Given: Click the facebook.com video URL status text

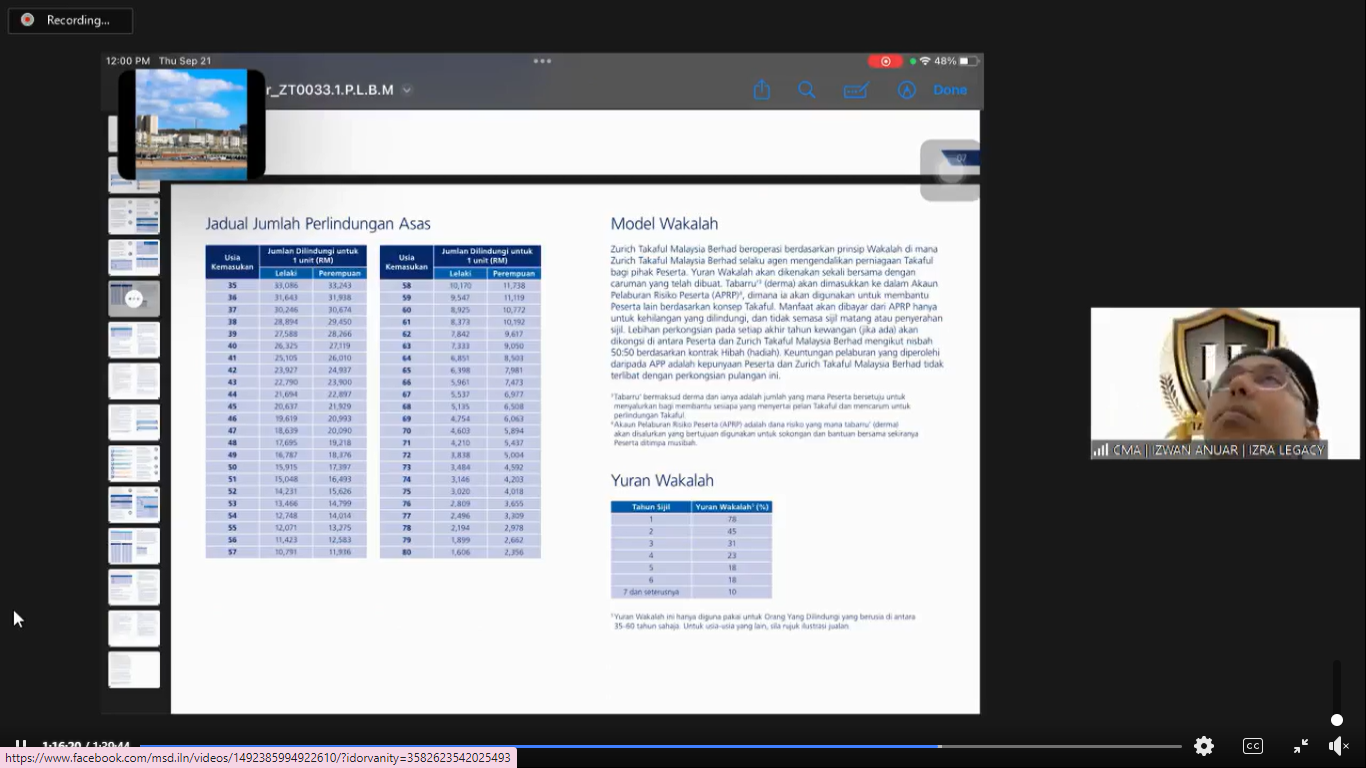Looking at the screenshot, I should coord(258,758).
